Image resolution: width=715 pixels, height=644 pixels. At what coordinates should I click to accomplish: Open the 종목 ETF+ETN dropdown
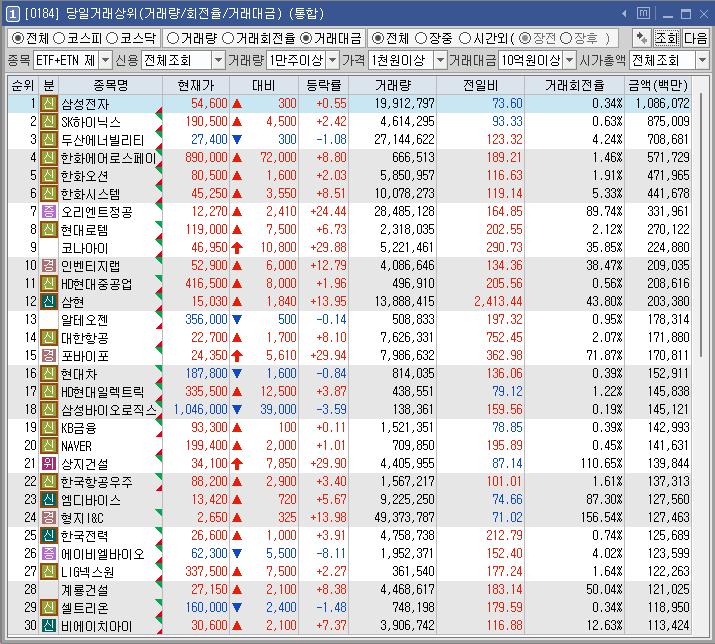105,60
